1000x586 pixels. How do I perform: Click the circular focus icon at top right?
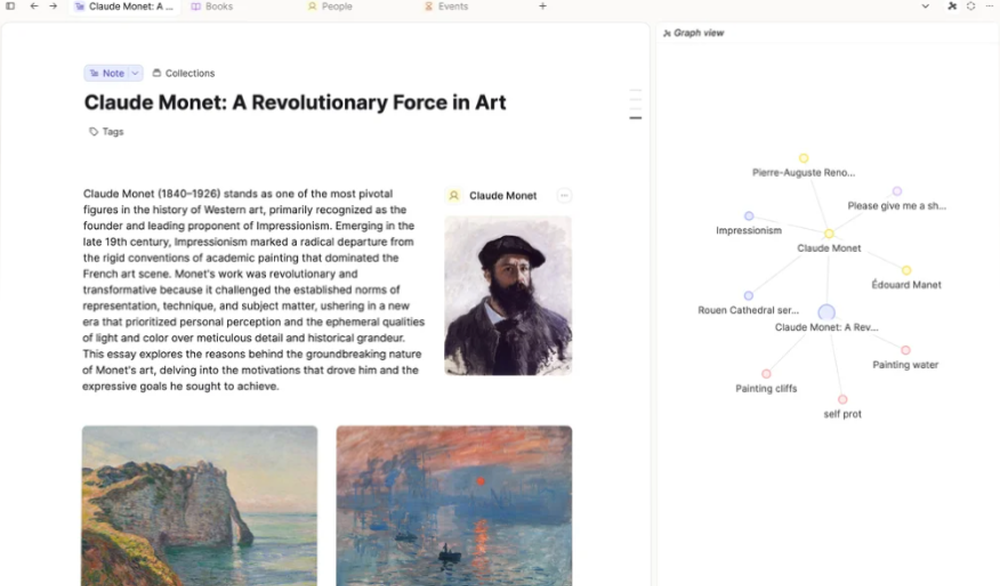click(971, 6)
